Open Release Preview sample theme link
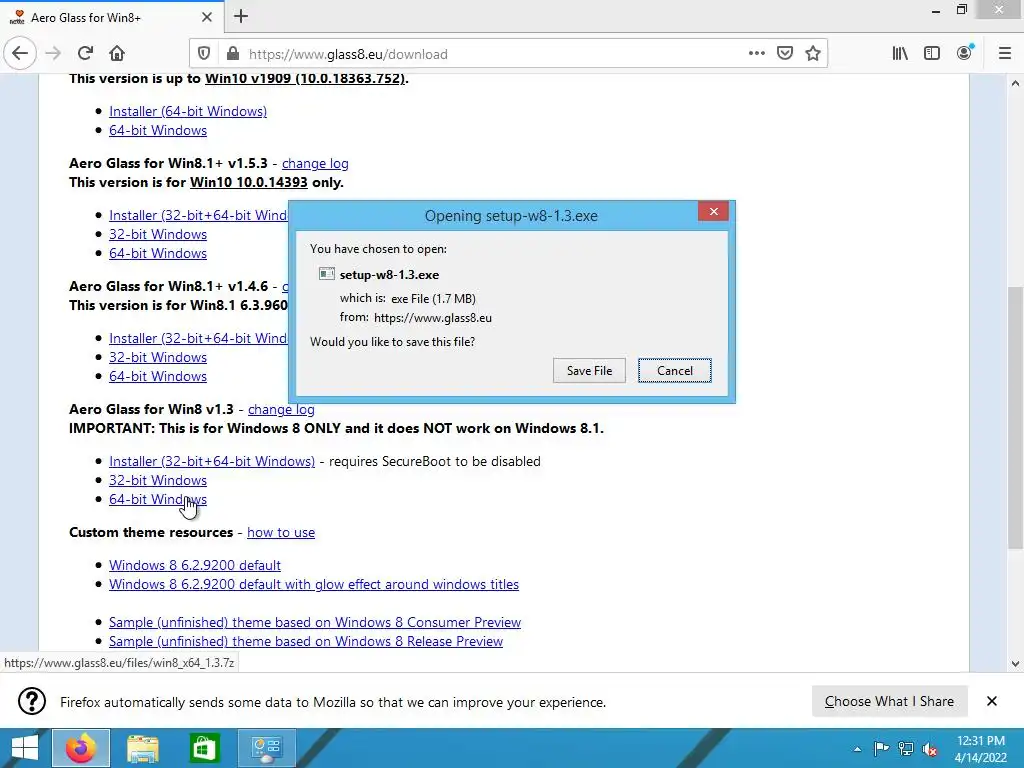Image resolution: width=1024 pixels, height=768 pixels. point(306,641)
